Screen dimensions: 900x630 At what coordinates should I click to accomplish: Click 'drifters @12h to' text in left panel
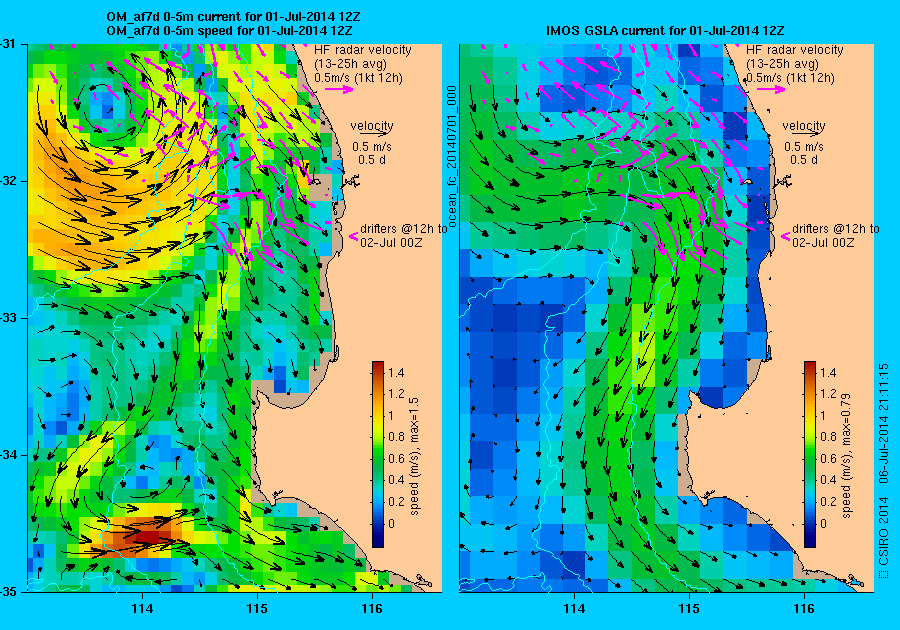(x=404, y=228)
